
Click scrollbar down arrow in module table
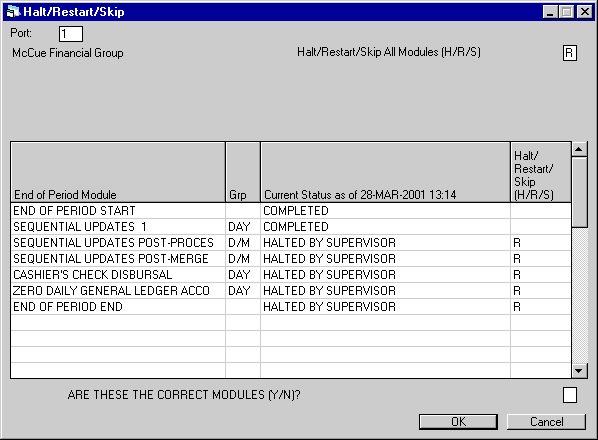[x=579, y=371]
